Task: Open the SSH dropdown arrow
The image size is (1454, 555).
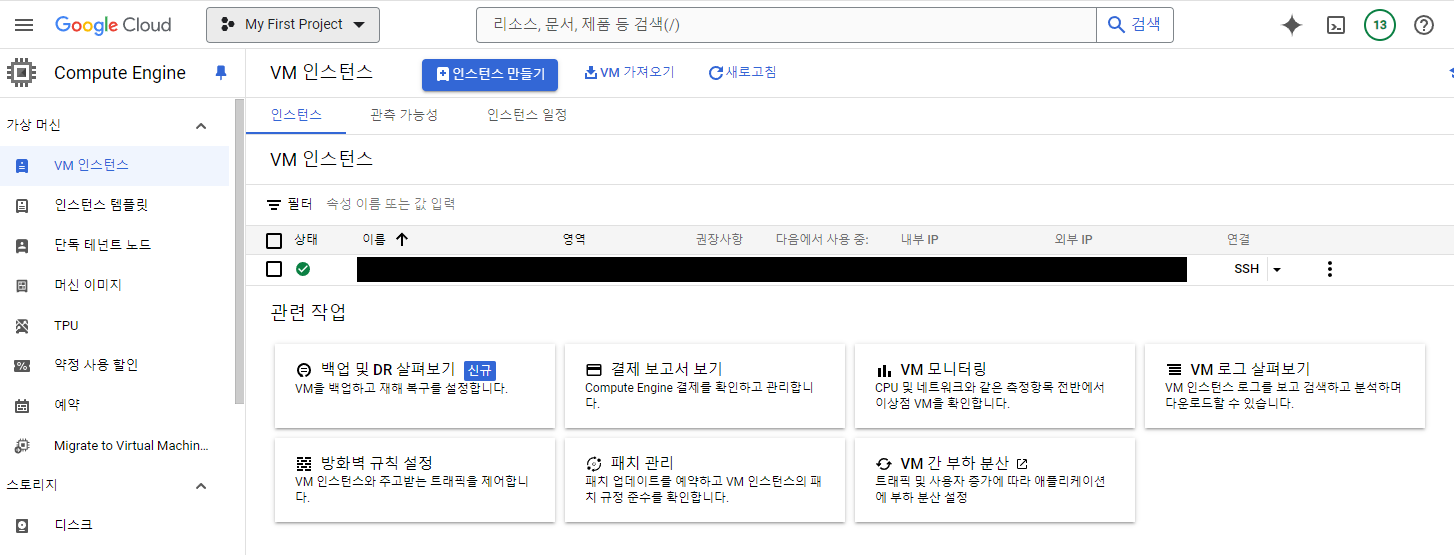Action: tap(1277, 269)
